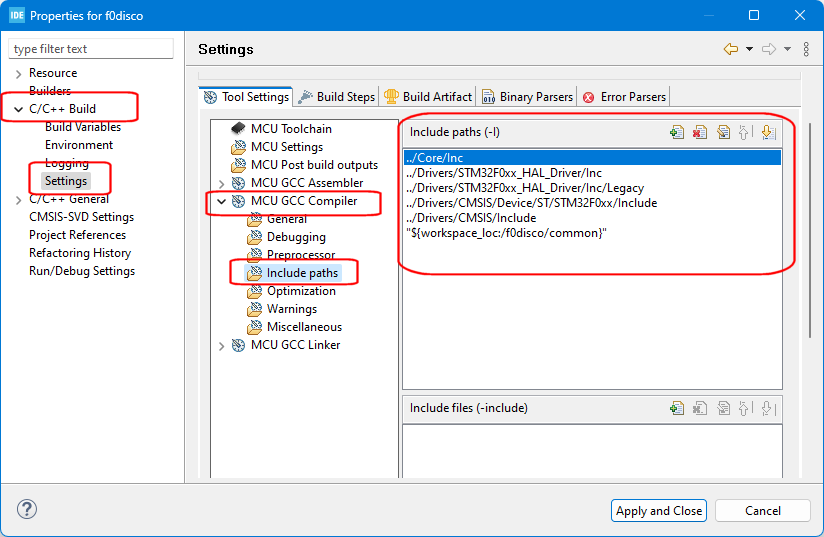This screenshot has width=824, height=537.
Task: Add a new include path entry
Action: click(677, 132)
